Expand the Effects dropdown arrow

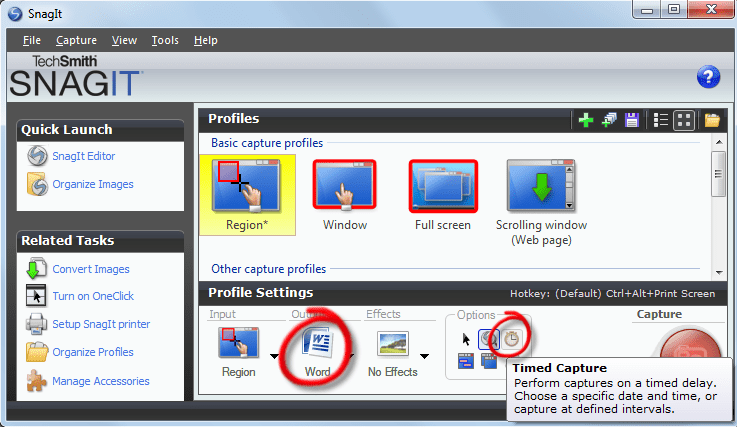(424, 356)
